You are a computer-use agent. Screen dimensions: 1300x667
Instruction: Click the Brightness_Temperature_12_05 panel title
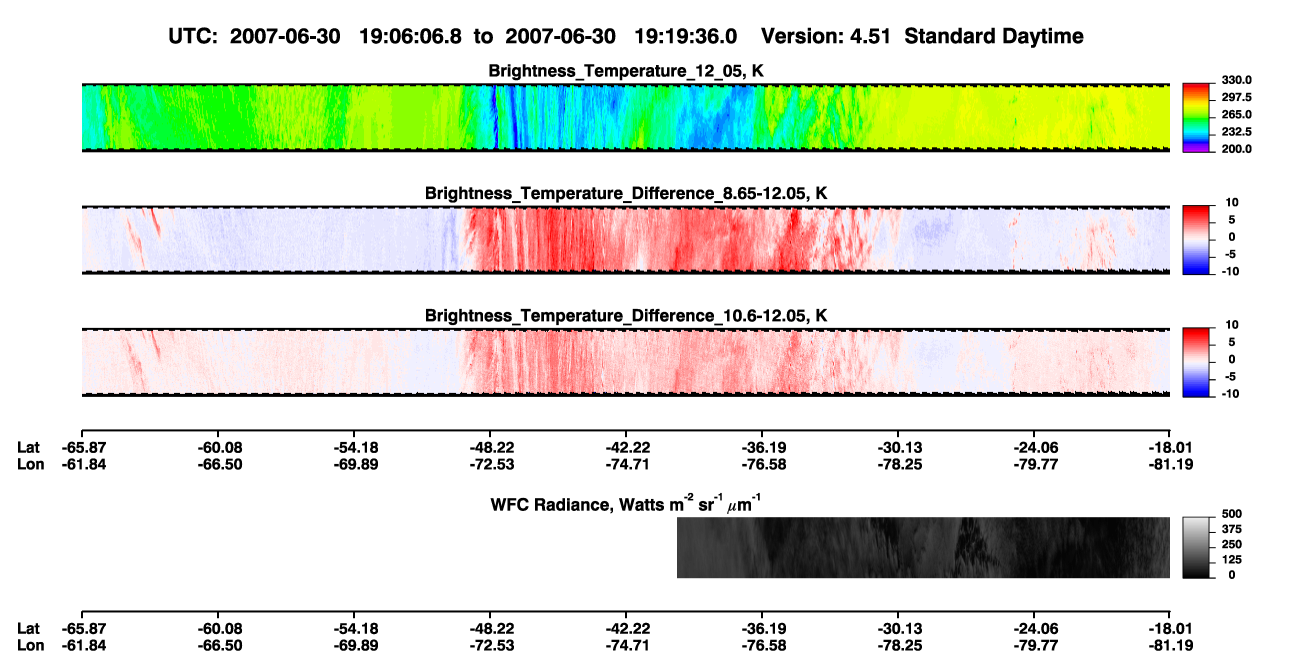click(626, 71)
